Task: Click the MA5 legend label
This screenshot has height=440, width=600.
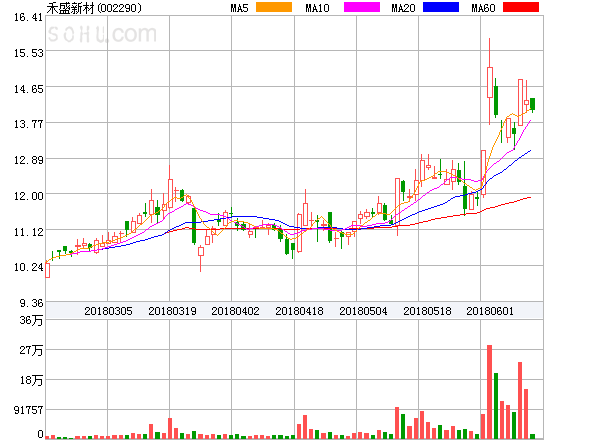Action: tap(239, 8)
